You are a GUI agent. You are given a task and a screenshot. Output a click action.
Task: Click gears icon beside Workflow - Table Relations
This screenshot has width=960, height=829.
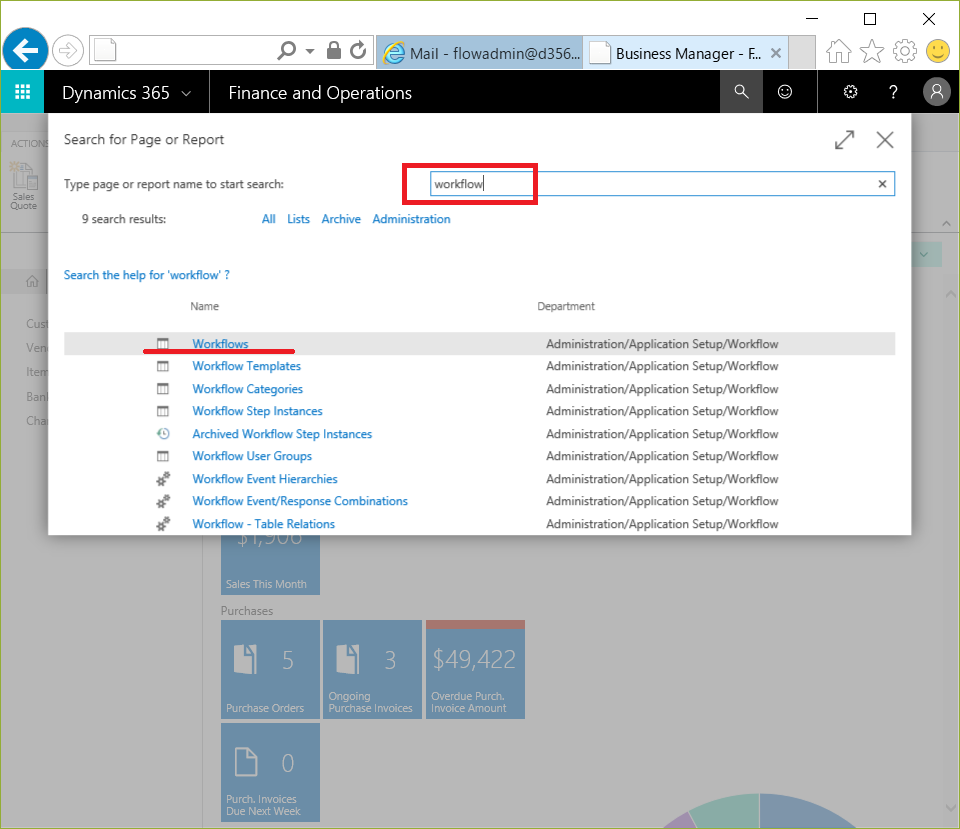163,524
